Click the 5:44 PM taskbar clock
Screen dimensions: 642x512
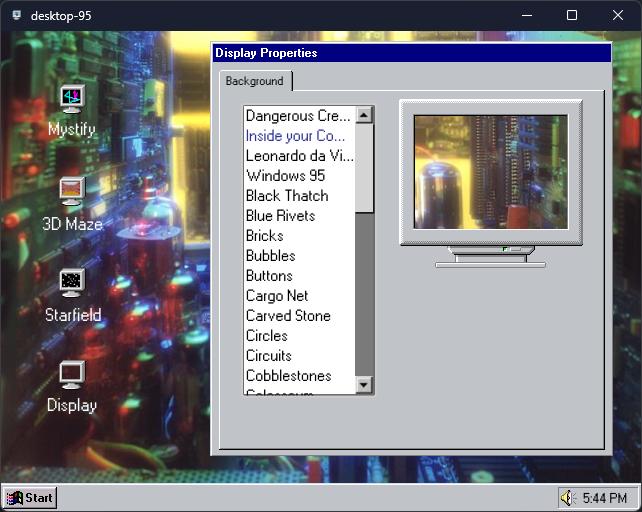(x=605, y=498)
